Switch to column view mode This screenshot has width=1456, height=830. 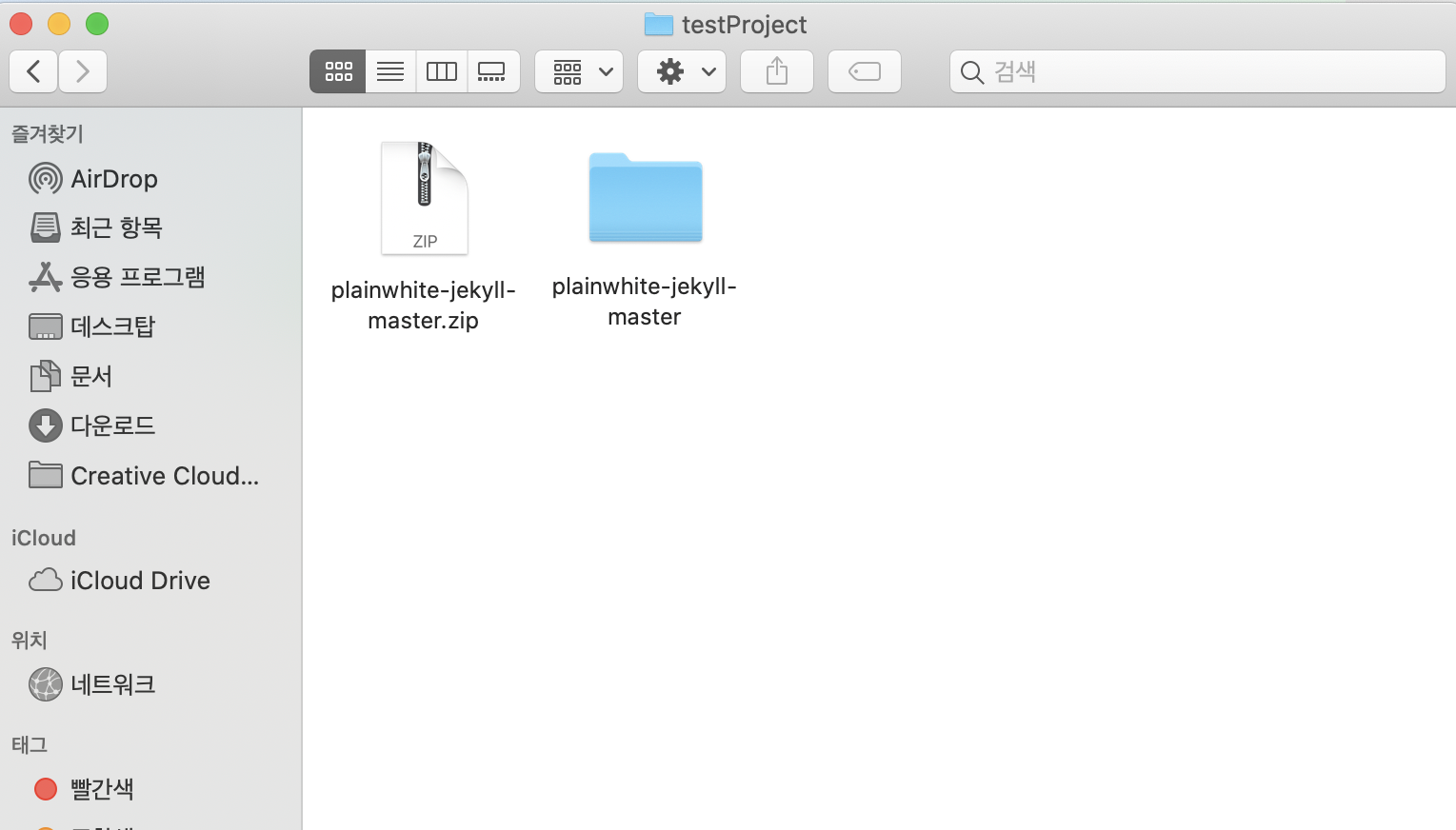[442, 71]
